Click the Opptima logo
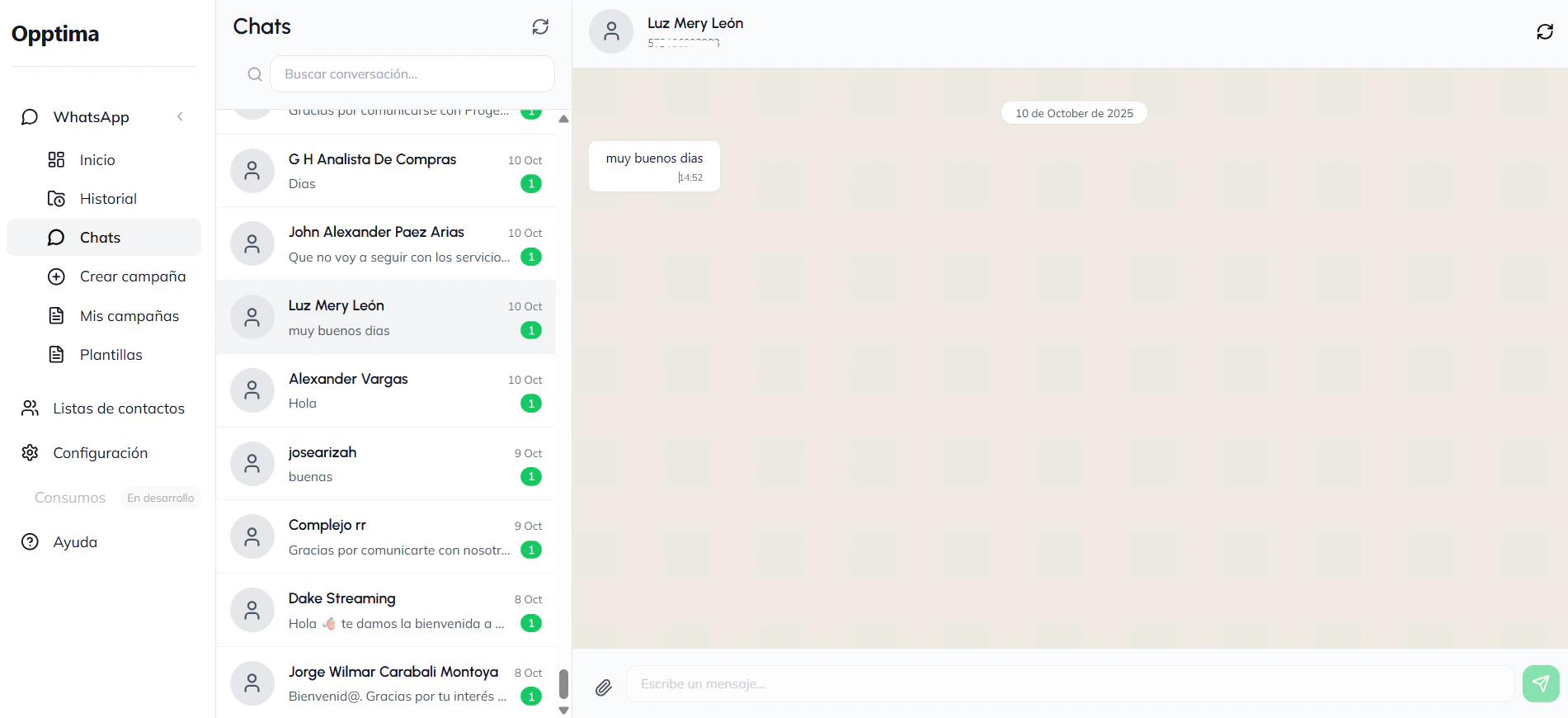Image resolution: width=1568 pixels, height=718 pixels. 55,34
